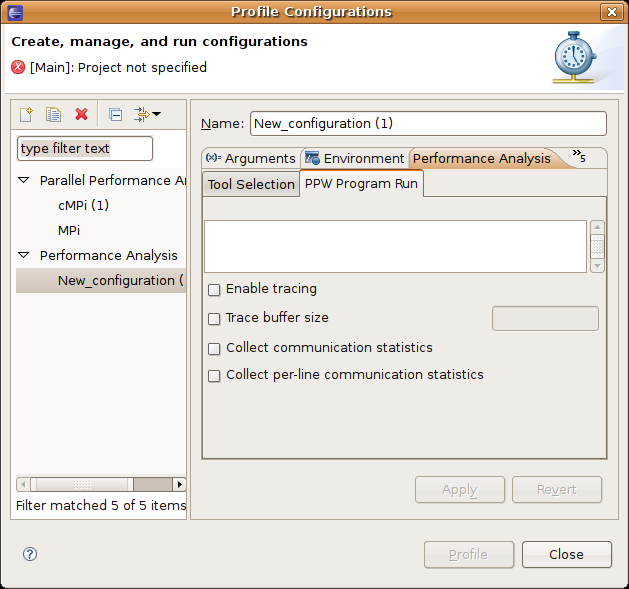Check Collect per-line communication statistics
Image resolution: width=629 pixels, height=589 pixels.
point(214,376)
